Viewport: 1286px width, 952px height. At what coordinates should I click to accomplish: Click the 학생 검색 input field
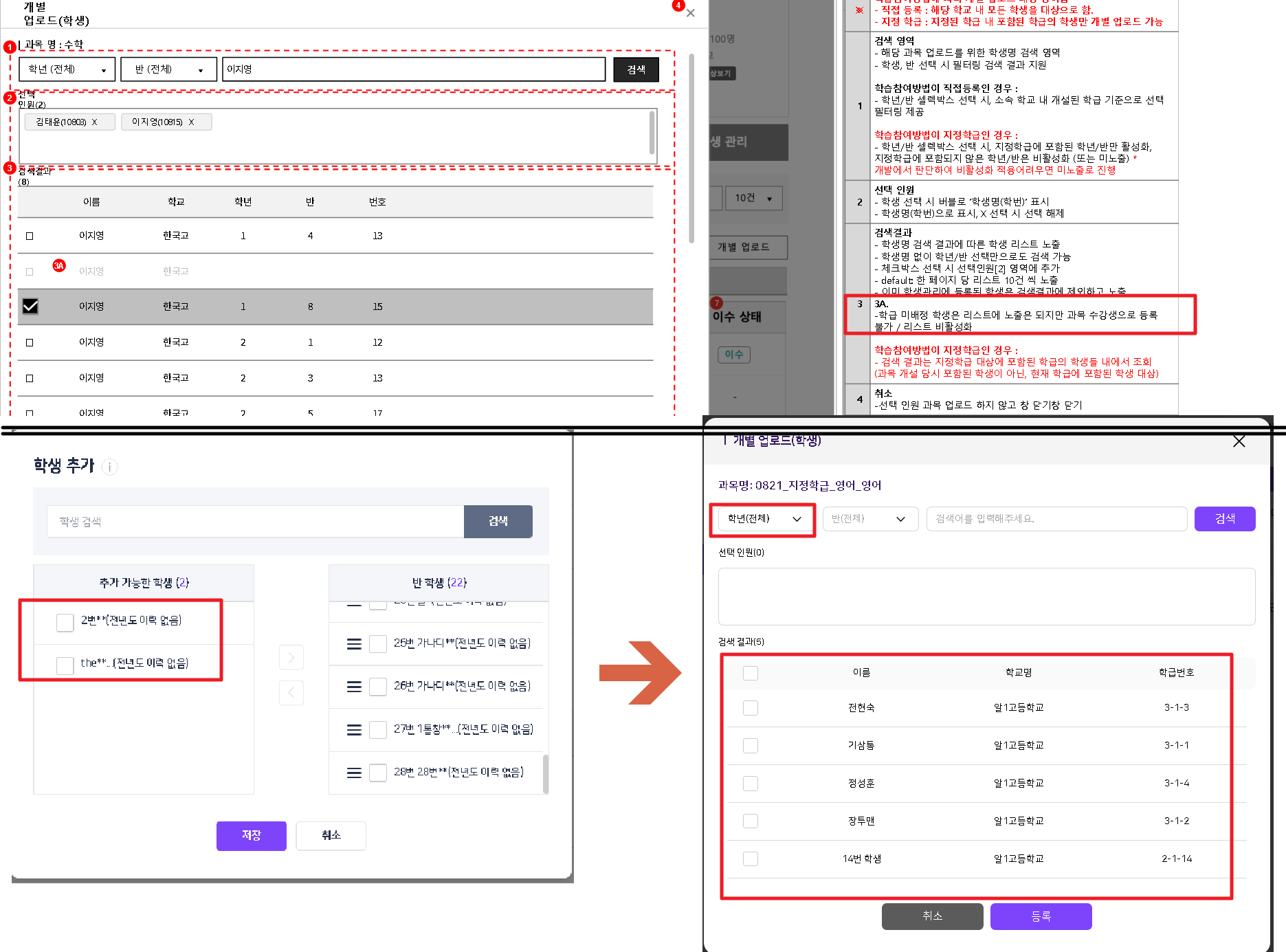coord(255,522)
